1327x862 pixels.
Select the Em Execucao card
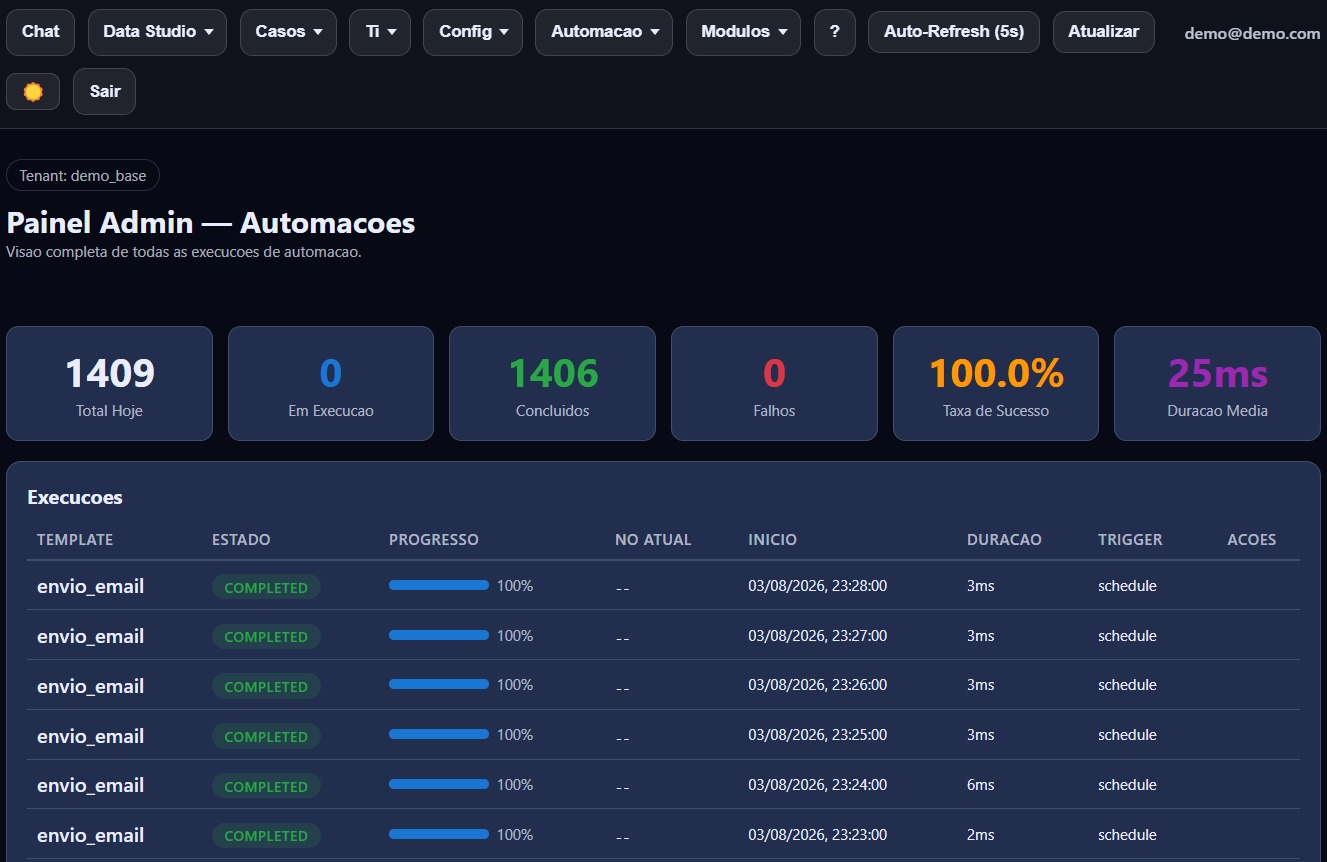pos(331,383)
